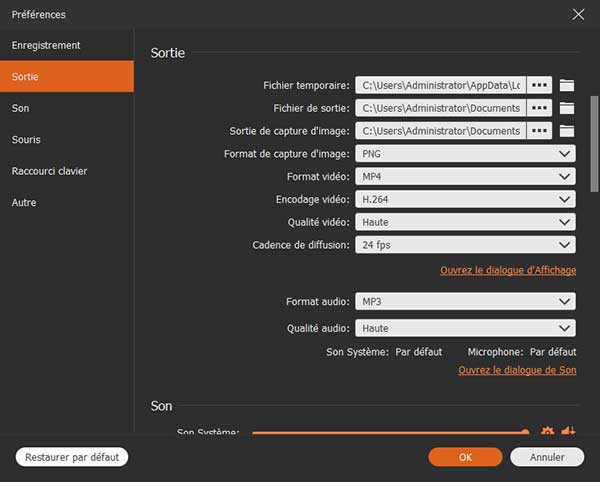The image size is (600, 482).
Task: Expand the Format de capture d'image dropdown
Action: 465,154
